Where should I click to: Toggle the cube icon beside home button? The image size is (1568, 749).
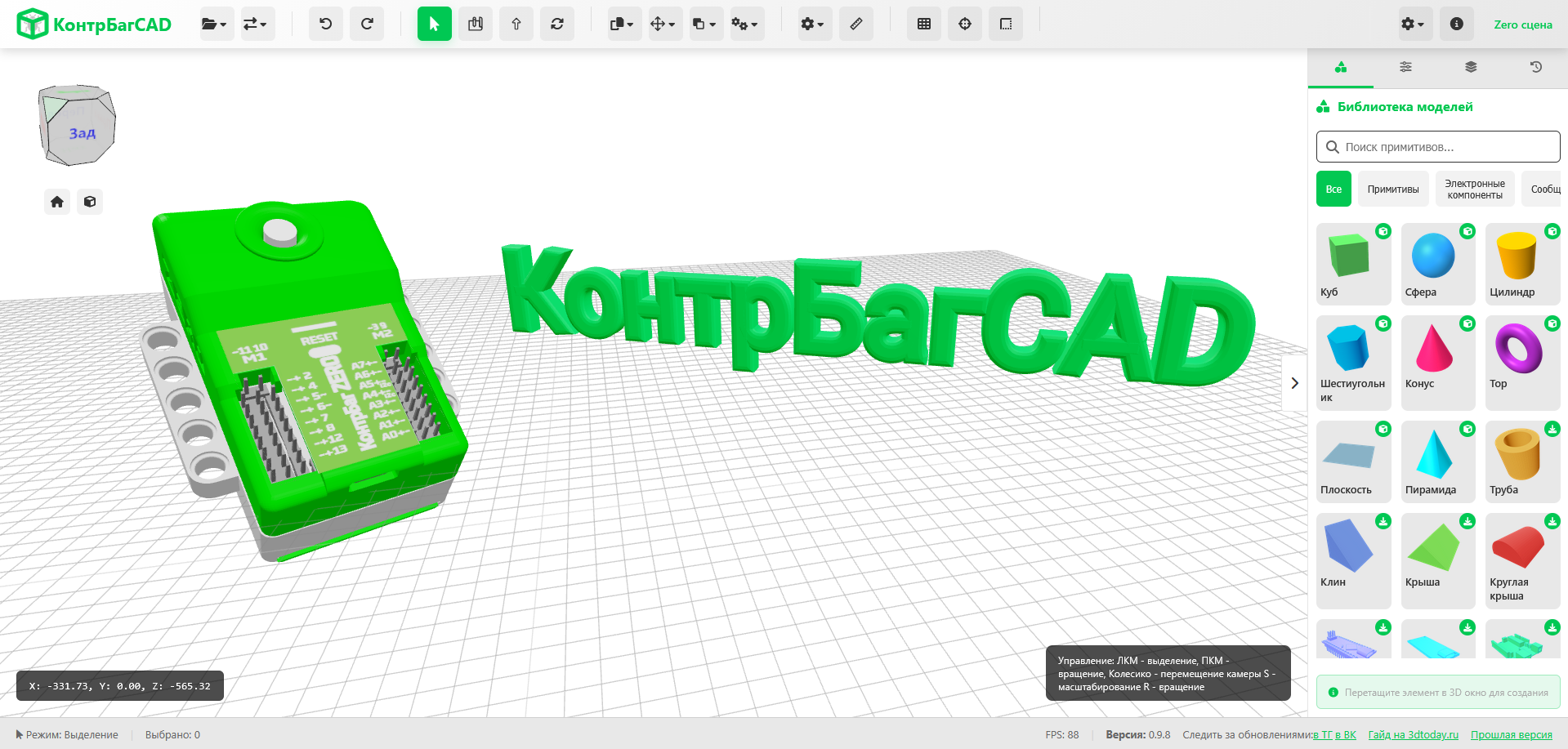coord(90,202)
